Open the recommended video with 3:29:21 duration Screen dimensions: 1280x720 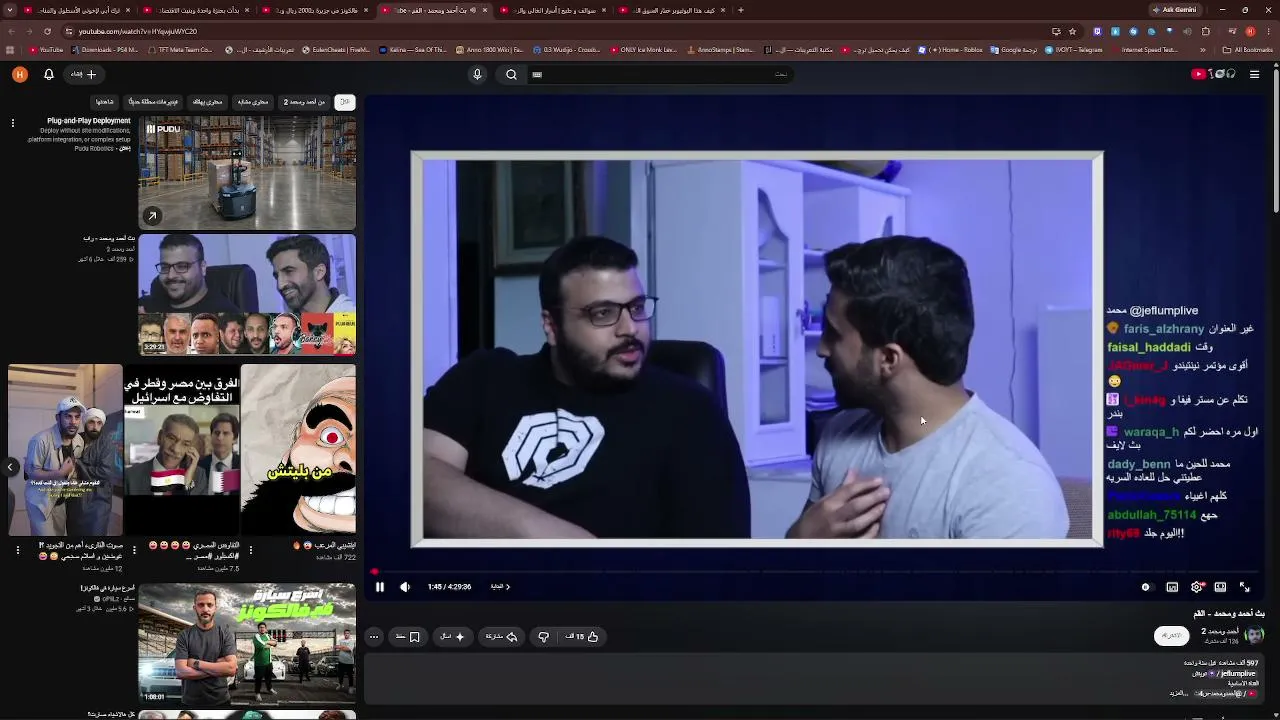(247, 295)
